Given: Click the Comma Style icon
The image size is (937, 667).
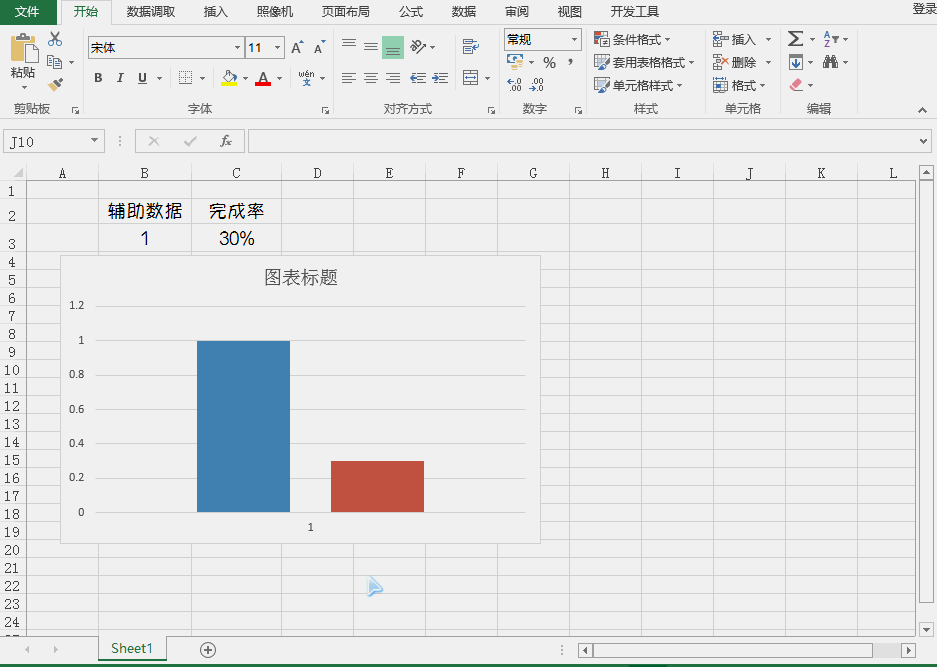Looking at the screenshot, I should [x=571, y=62].
